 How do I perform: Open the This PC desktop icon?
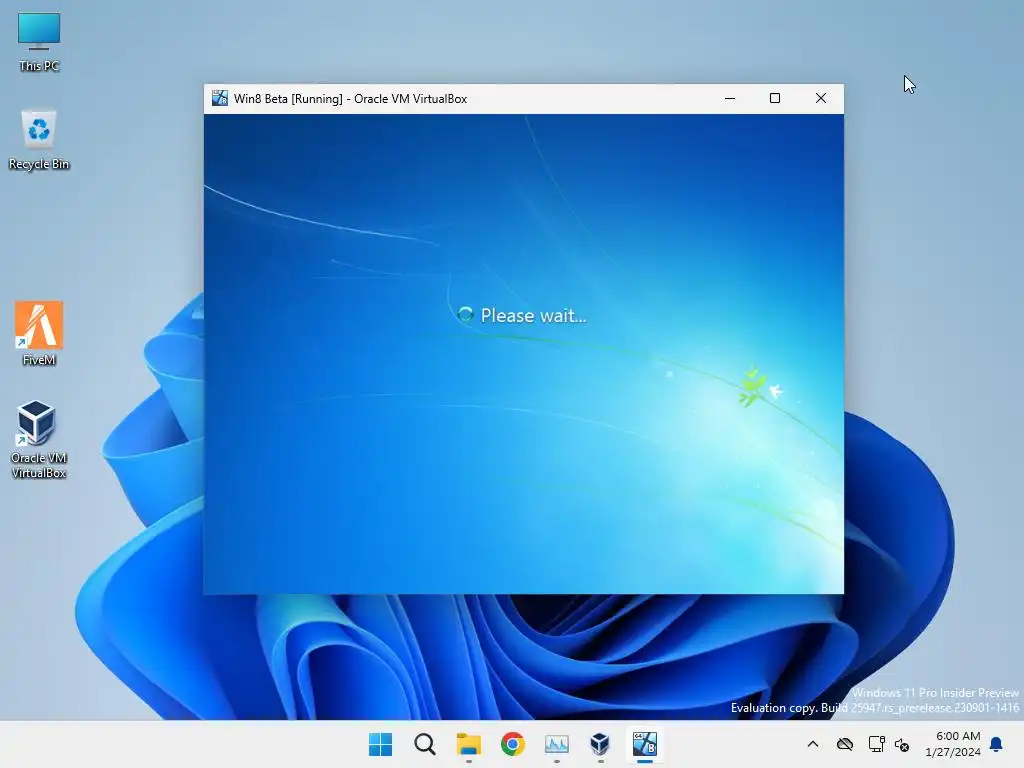pos(39,42)
